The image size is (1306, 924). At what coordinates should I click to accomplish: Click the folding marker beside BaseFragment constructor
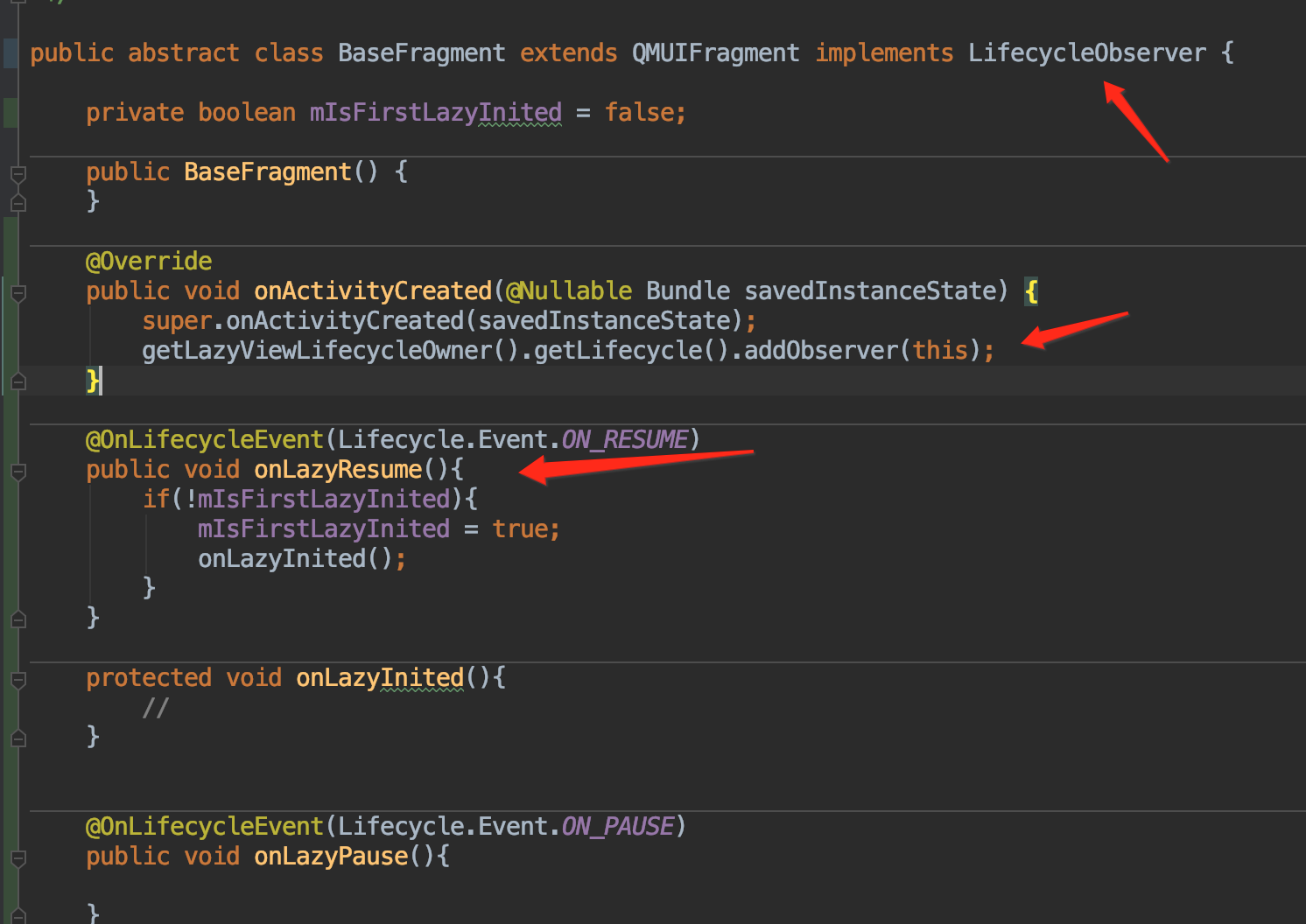18,172
